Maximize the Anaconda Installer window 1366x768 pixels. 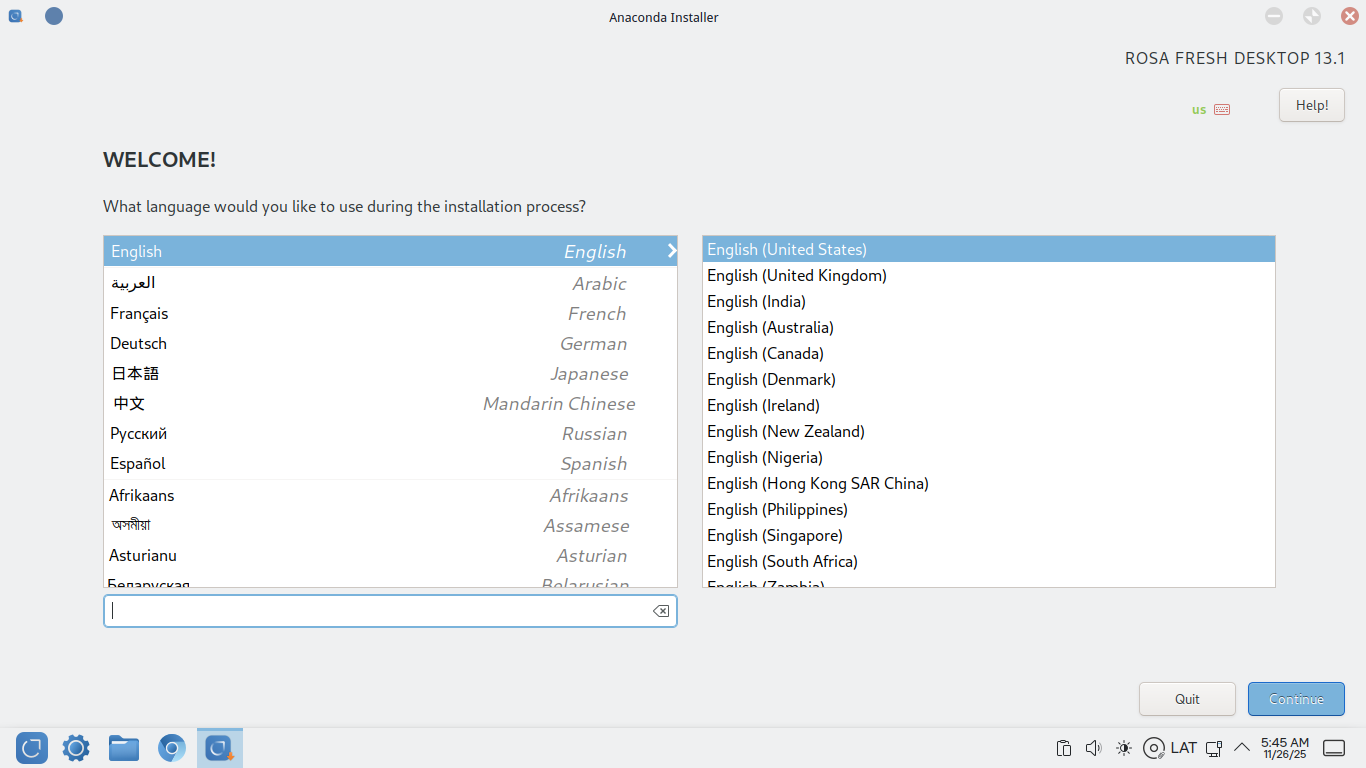point(1312,16)
